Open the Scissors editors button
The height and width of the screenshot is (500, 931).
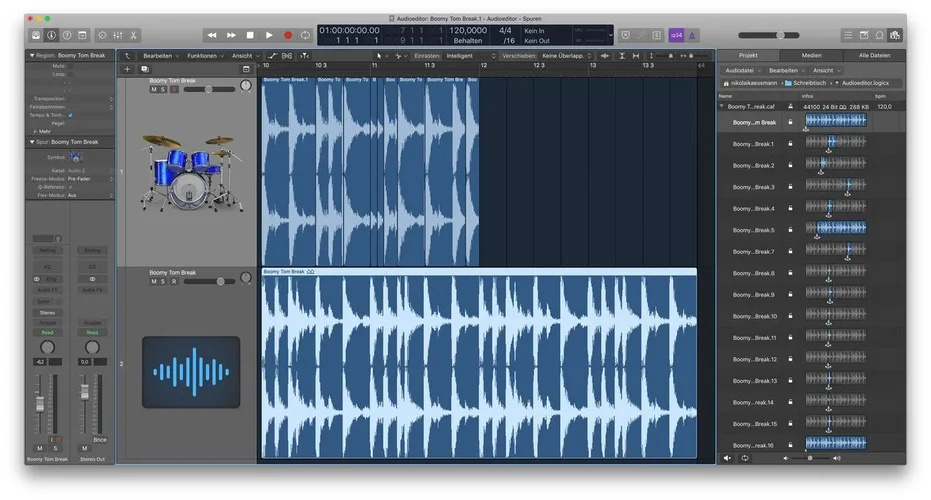[x=133, y=35]
